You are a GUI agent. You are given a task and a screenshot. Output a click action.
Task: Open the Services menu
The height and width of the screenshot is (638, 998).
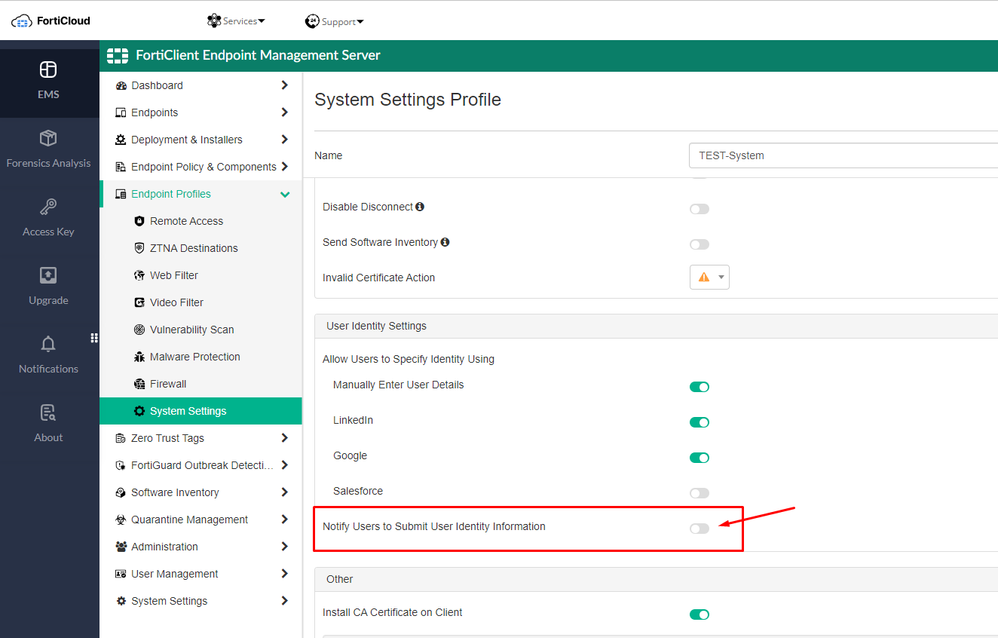click(x=236, y=21)
